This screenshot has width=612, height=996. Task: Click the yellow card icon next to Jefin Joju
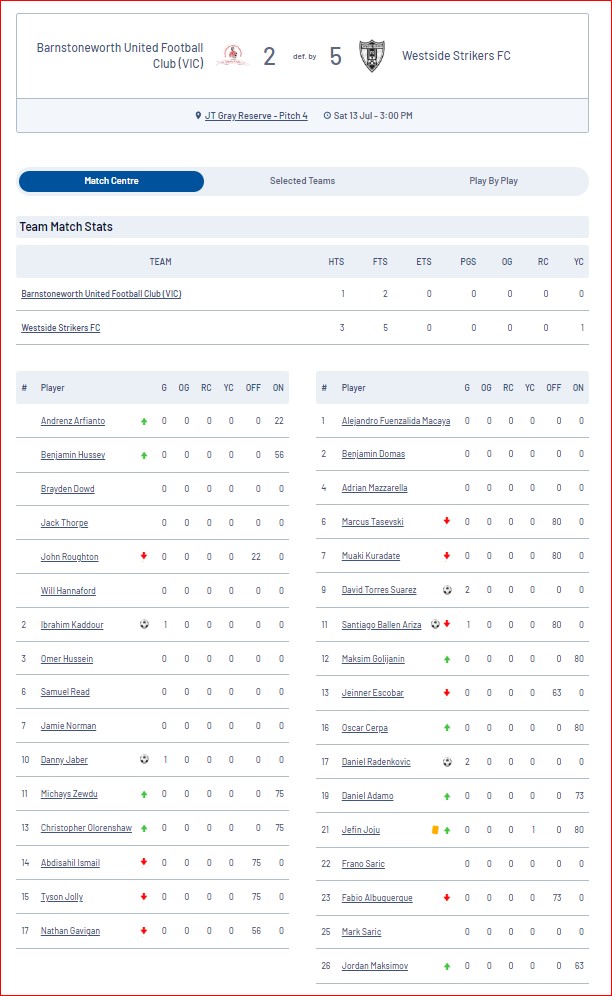[435, 830]
